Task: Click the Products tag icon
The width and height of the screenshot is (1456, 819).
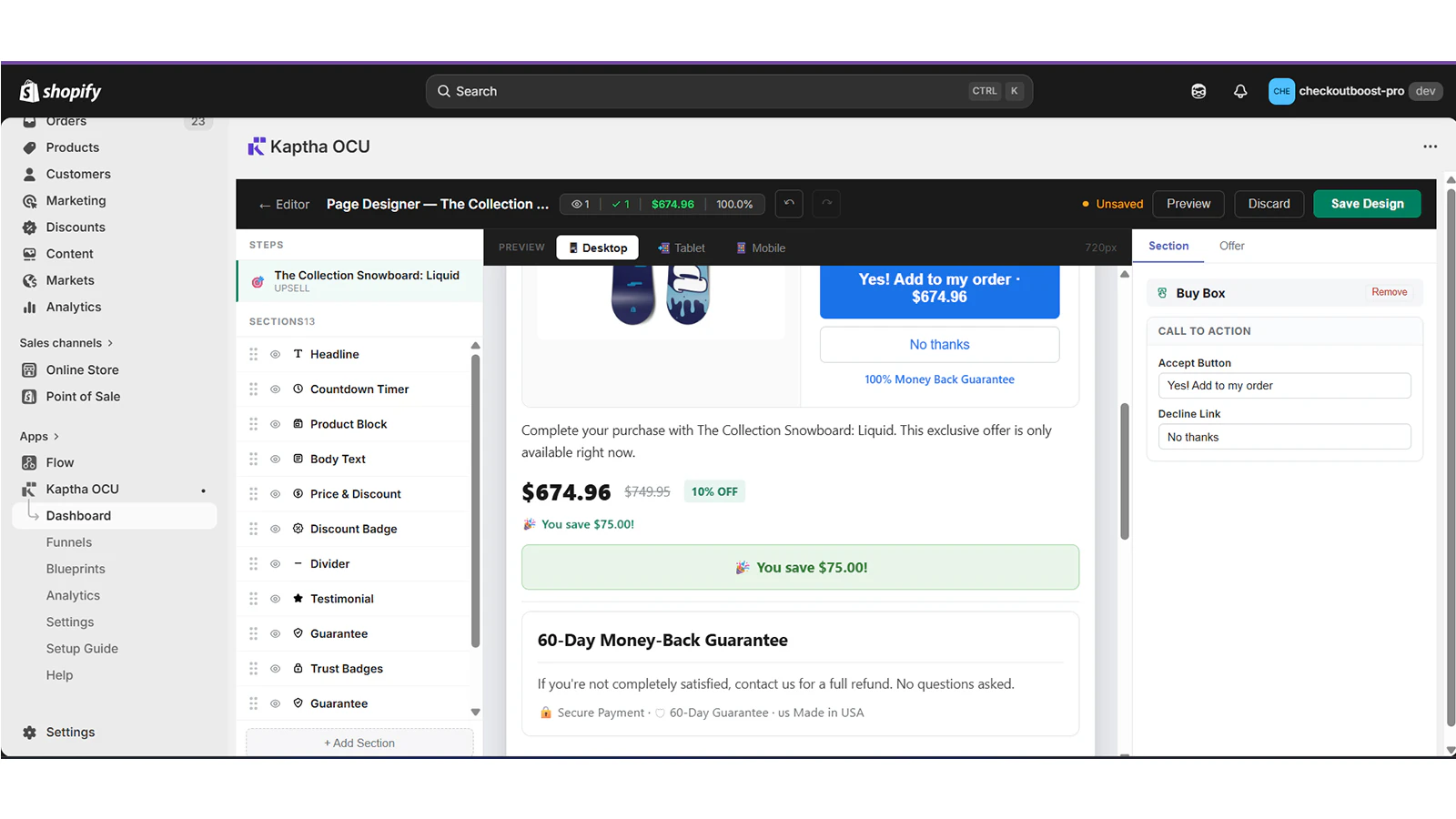Action: click(x=30, y=147)
